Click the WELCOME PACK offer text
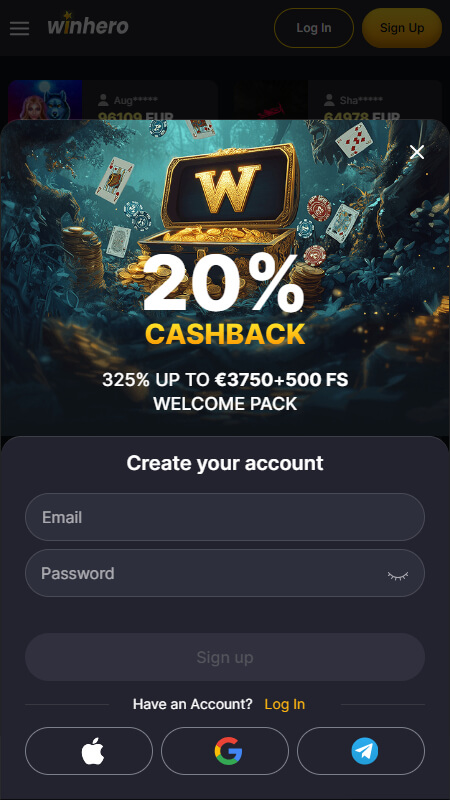450x800 pixels. point(225,404)
